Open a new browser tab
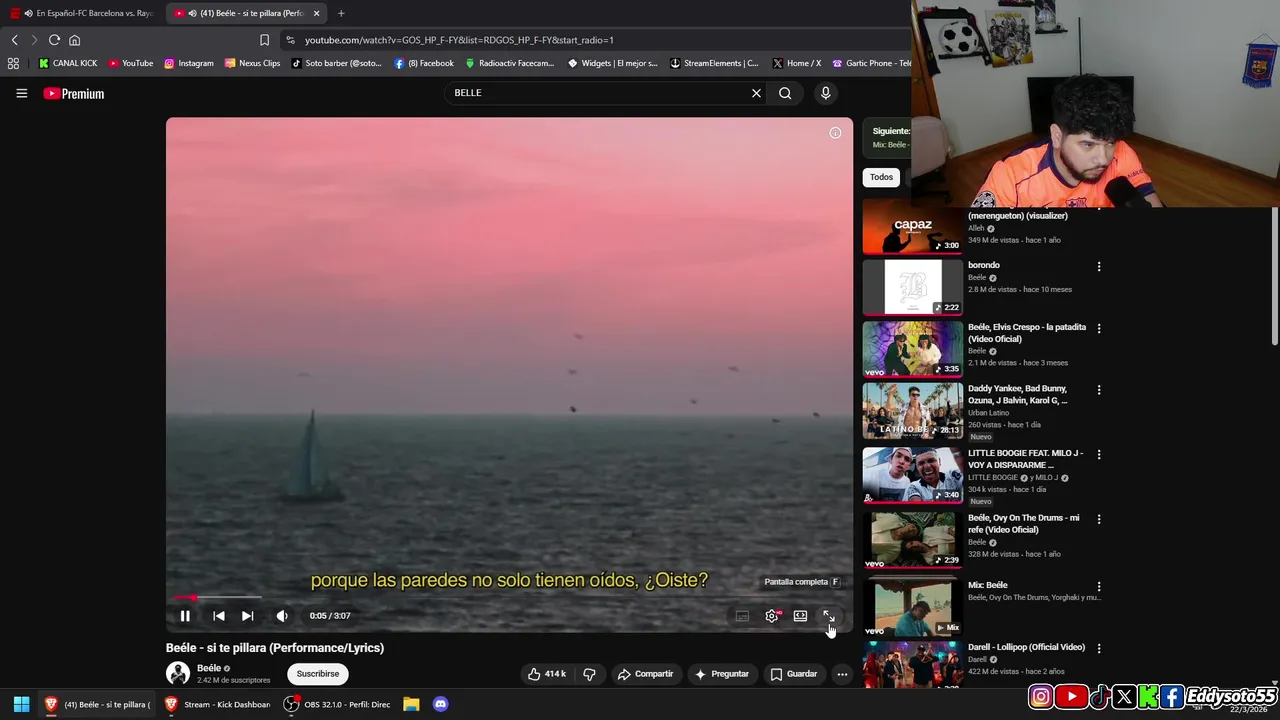1280x720 pixels. click(341, 13)
